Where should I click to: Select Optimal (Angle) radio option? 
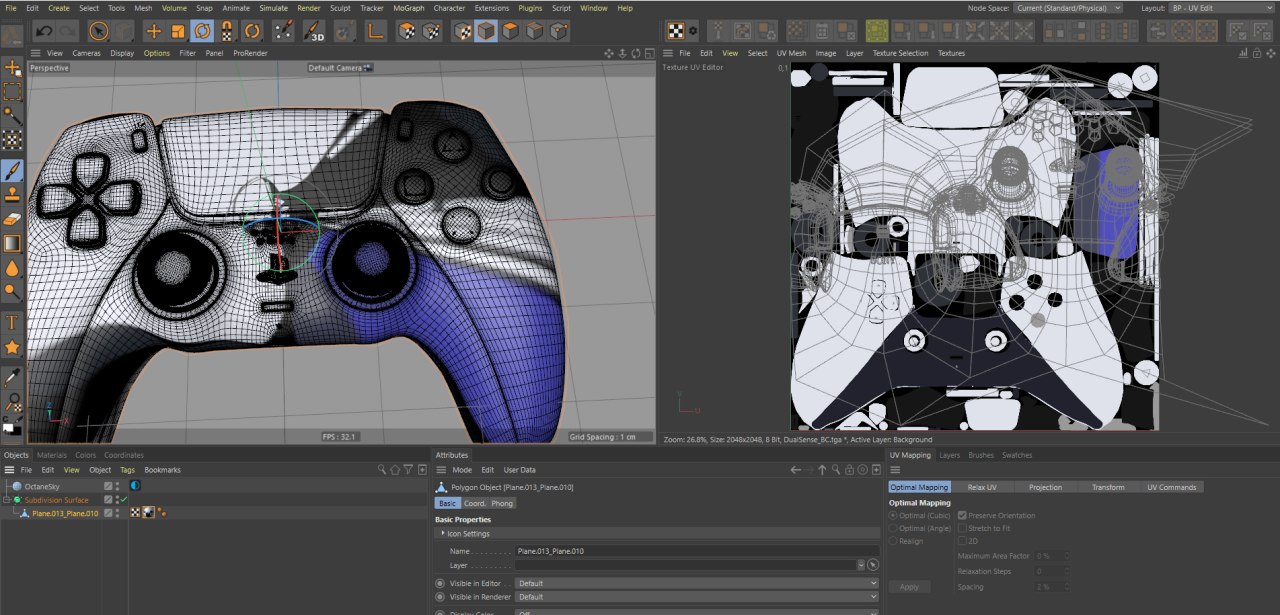pos(893,528)
